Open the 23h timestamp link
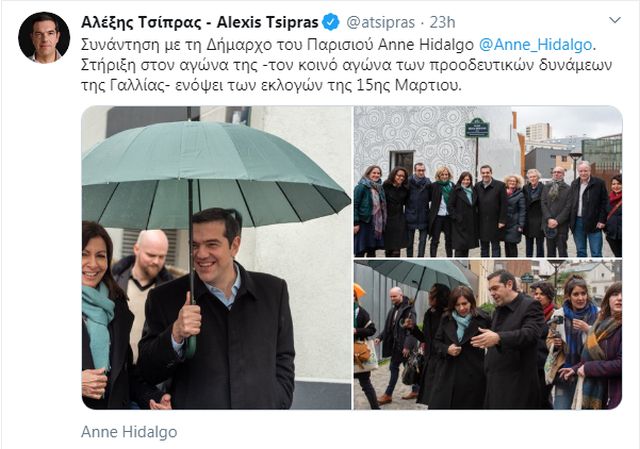Screen dimensions: 640x449 442,22
